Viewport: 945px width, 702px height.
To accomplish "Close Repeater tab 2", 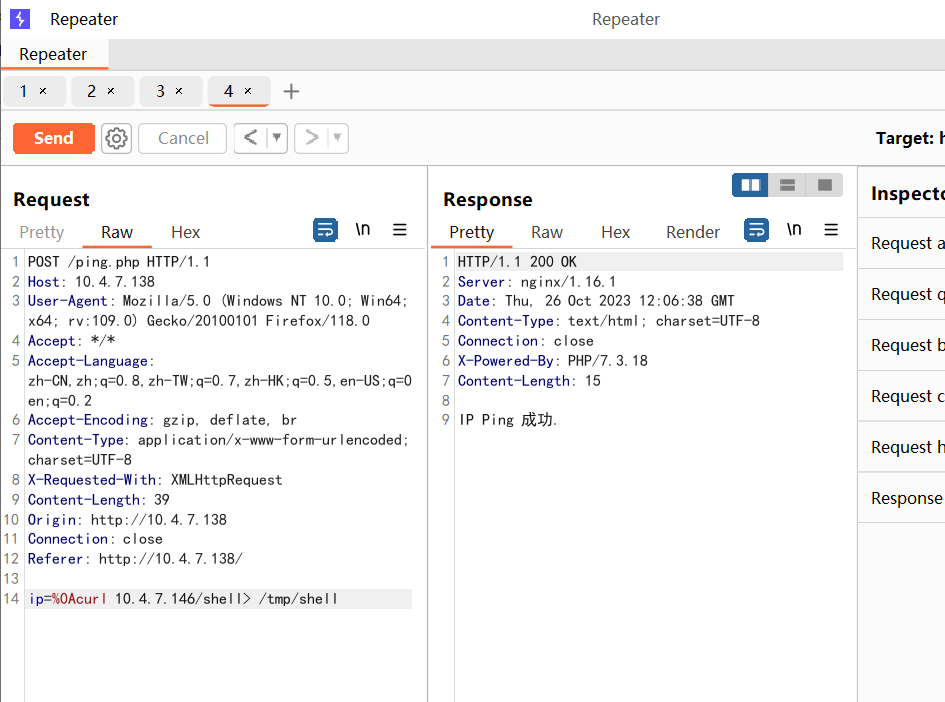I will (x=111, y=91).
